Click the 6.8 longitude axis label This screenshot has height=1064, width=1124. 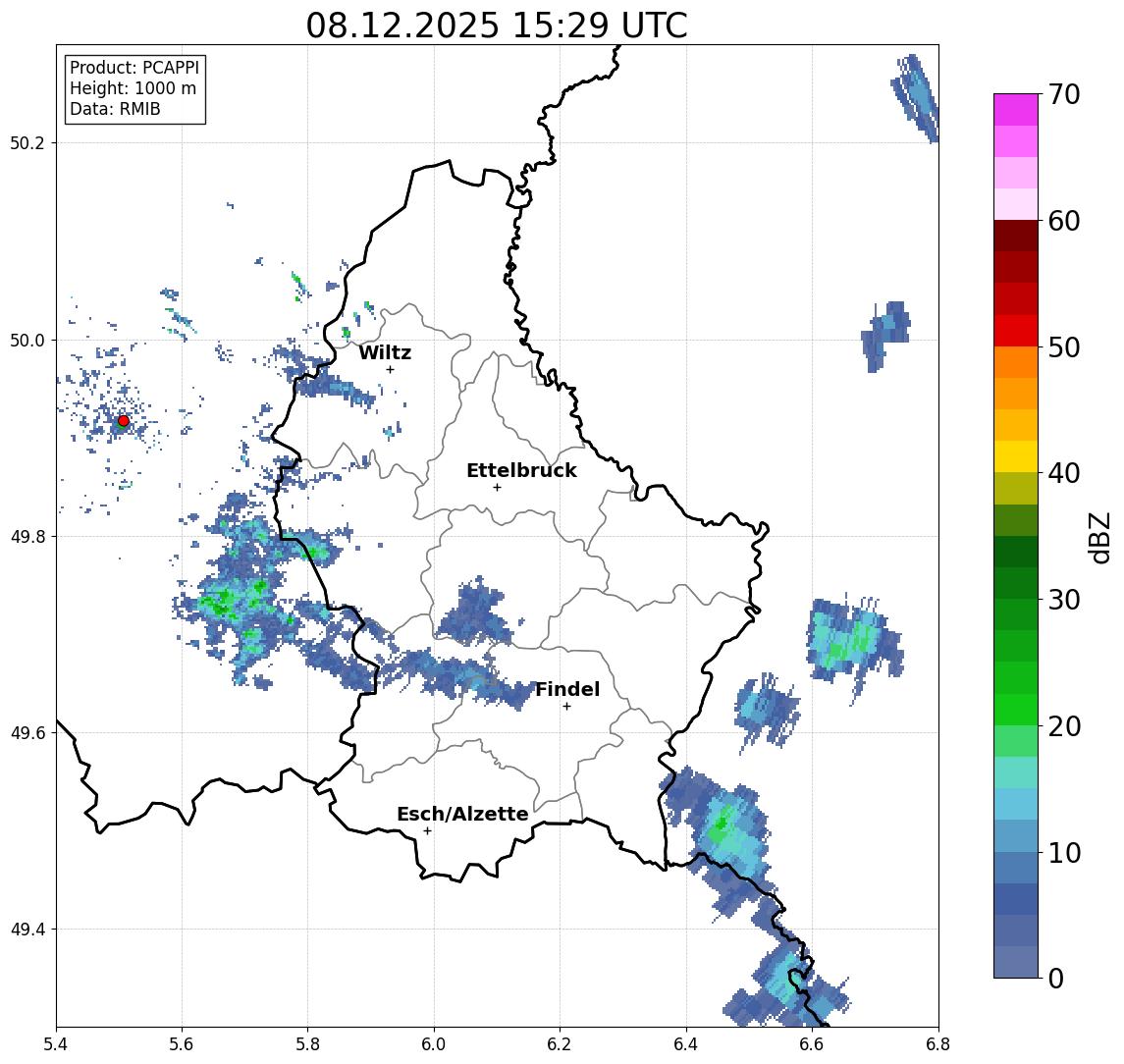tap(937, 1044)
